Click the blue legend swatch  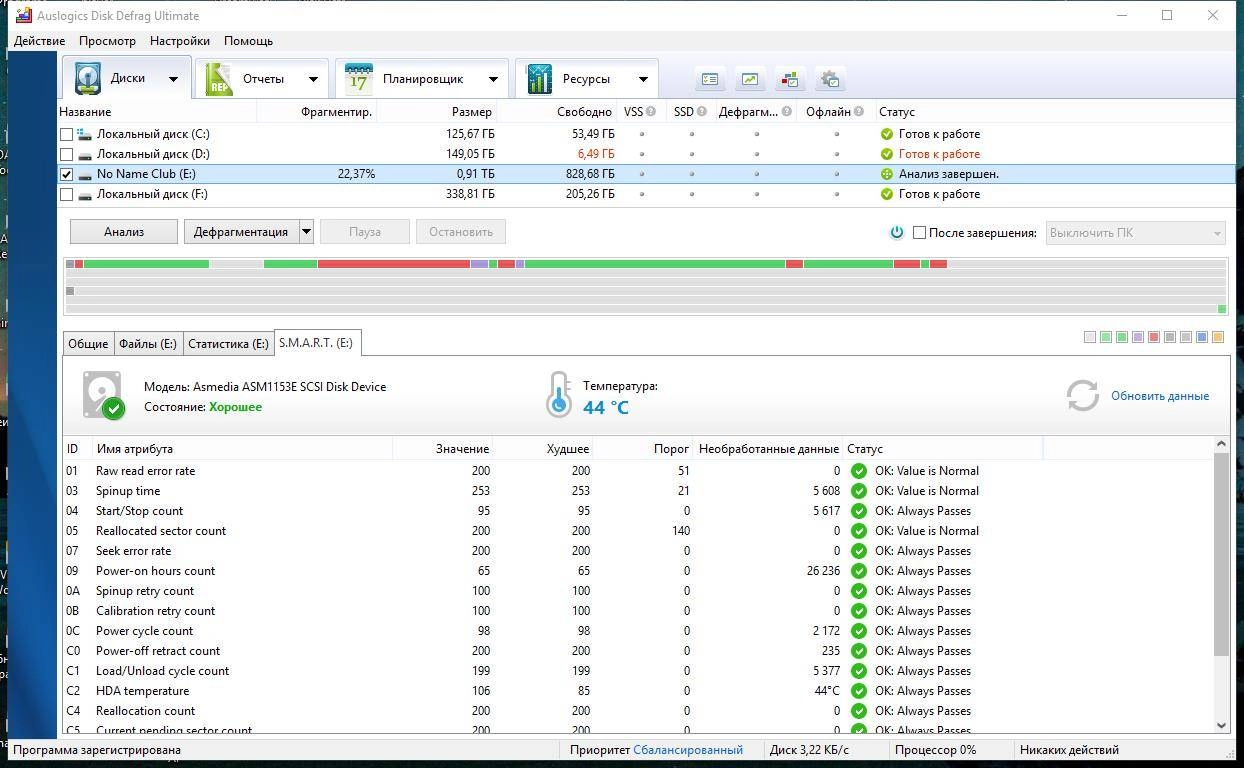pyautogui.click(x=1202, y=337)
